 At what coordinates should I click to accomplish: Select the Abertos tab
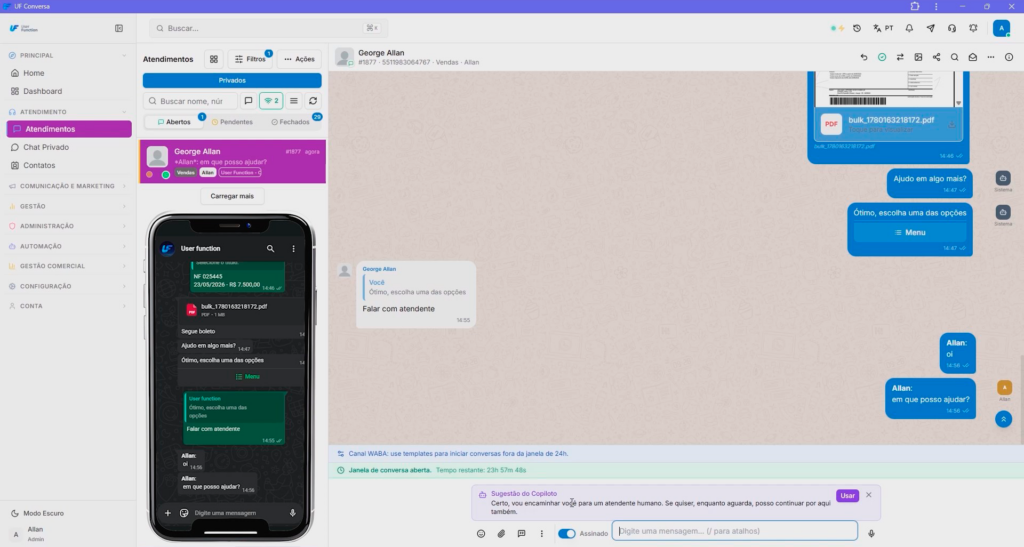(x=174, y=122)
